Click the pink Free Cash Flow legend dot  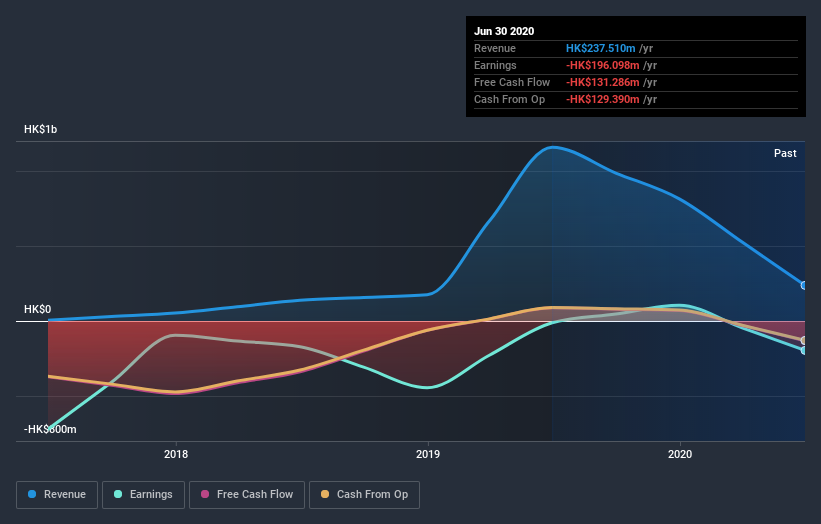(x=205, y=494)
